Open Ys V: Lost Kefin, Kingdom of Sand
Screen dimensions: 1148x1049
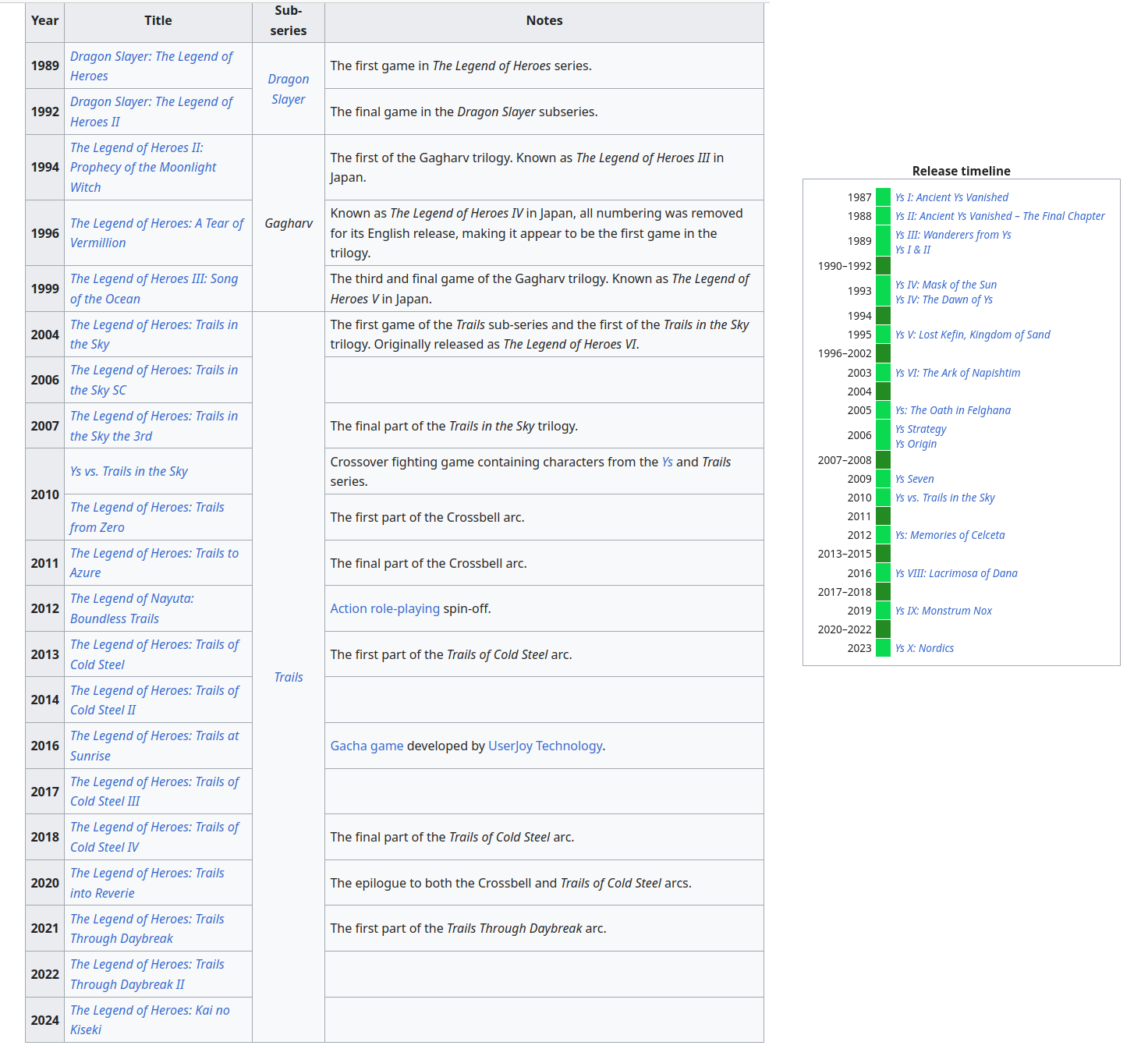(973, 335)
